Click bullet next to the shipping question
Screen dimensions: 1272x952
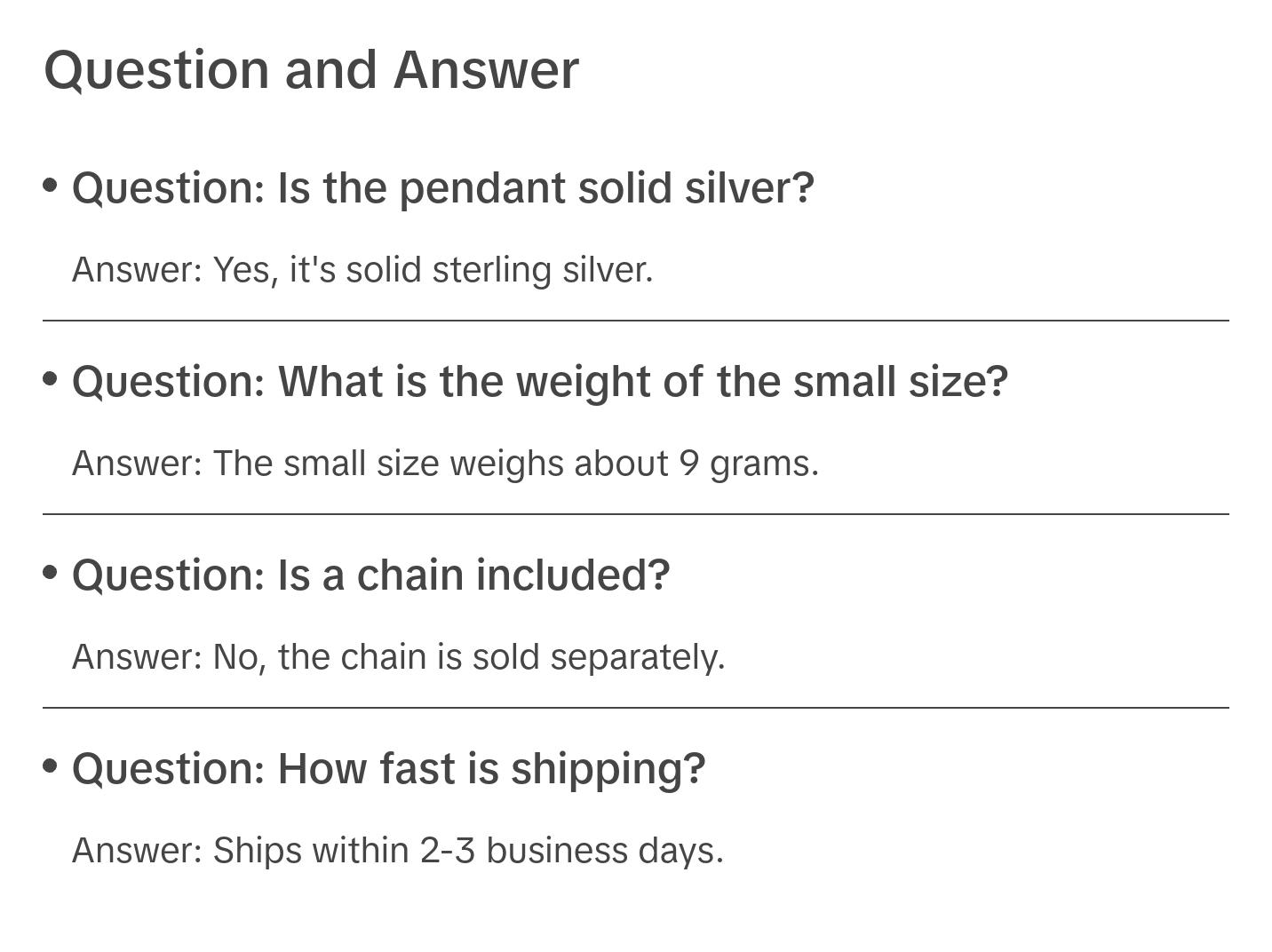(x=51, y=766)
